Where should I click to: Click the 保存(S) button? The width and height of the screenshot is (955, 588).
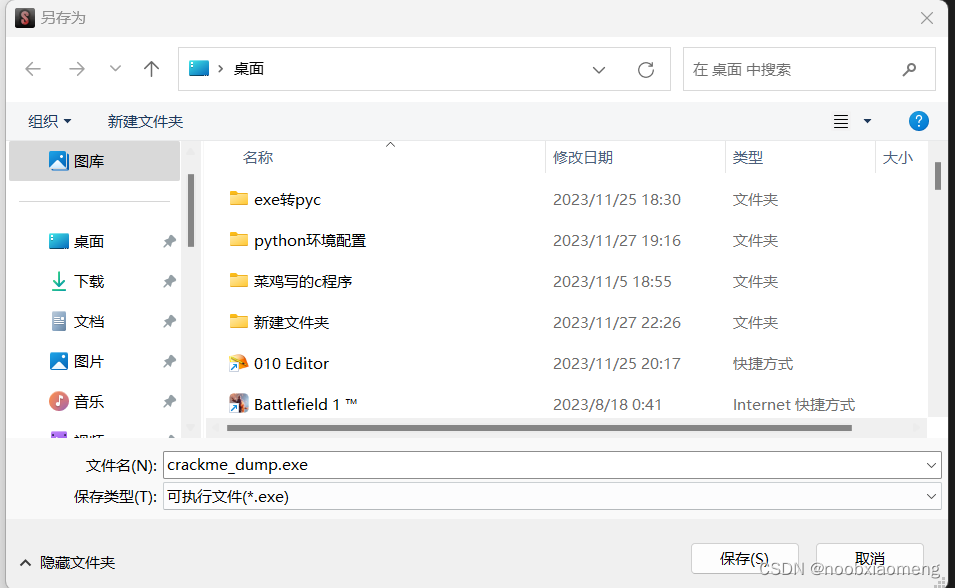[x=744, y=558]
